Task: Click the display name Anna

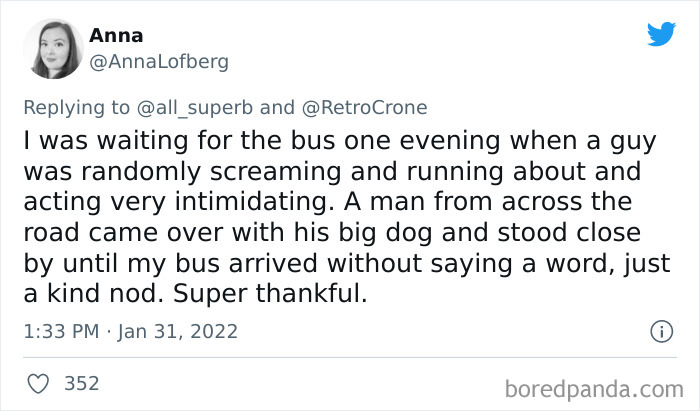Action: (x=116, y=36)
